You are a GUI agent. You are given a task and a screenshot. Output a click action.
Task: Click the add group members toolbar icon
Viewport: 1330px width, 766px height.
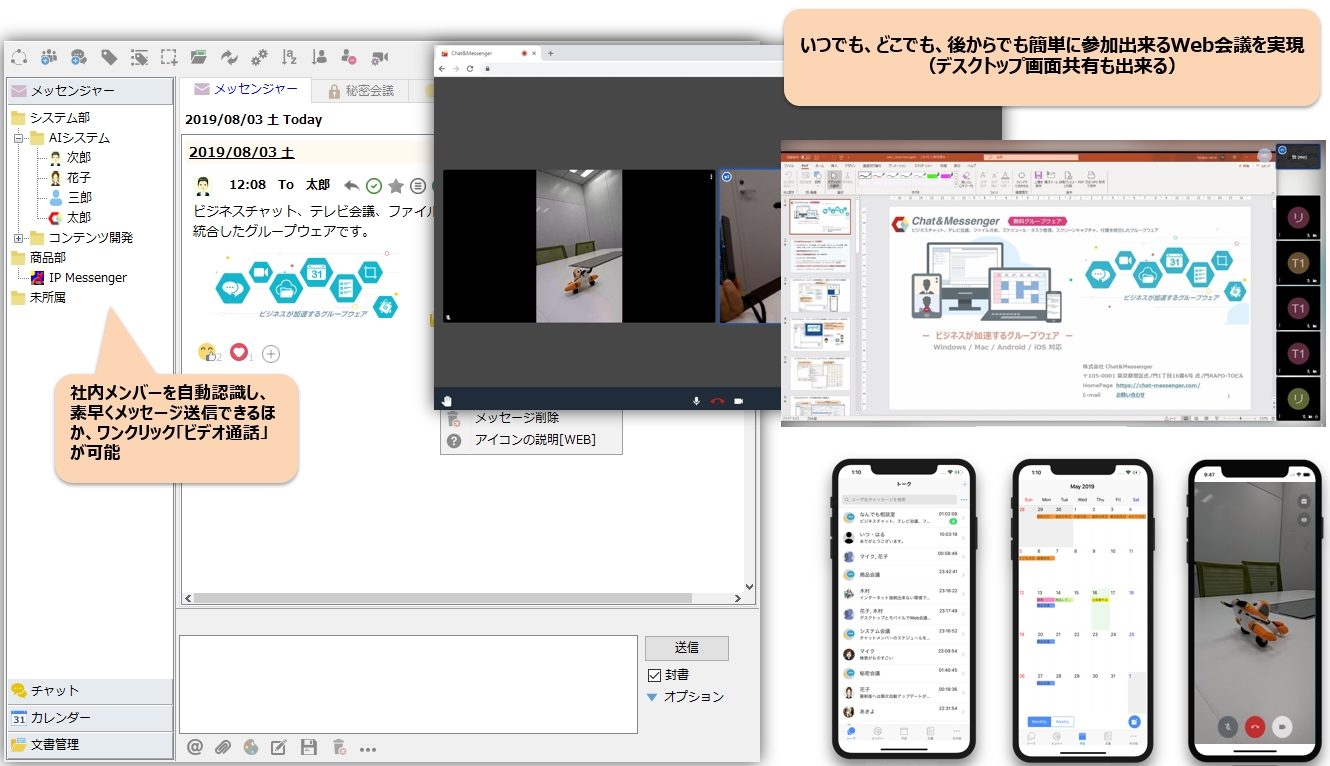(49, 57)
